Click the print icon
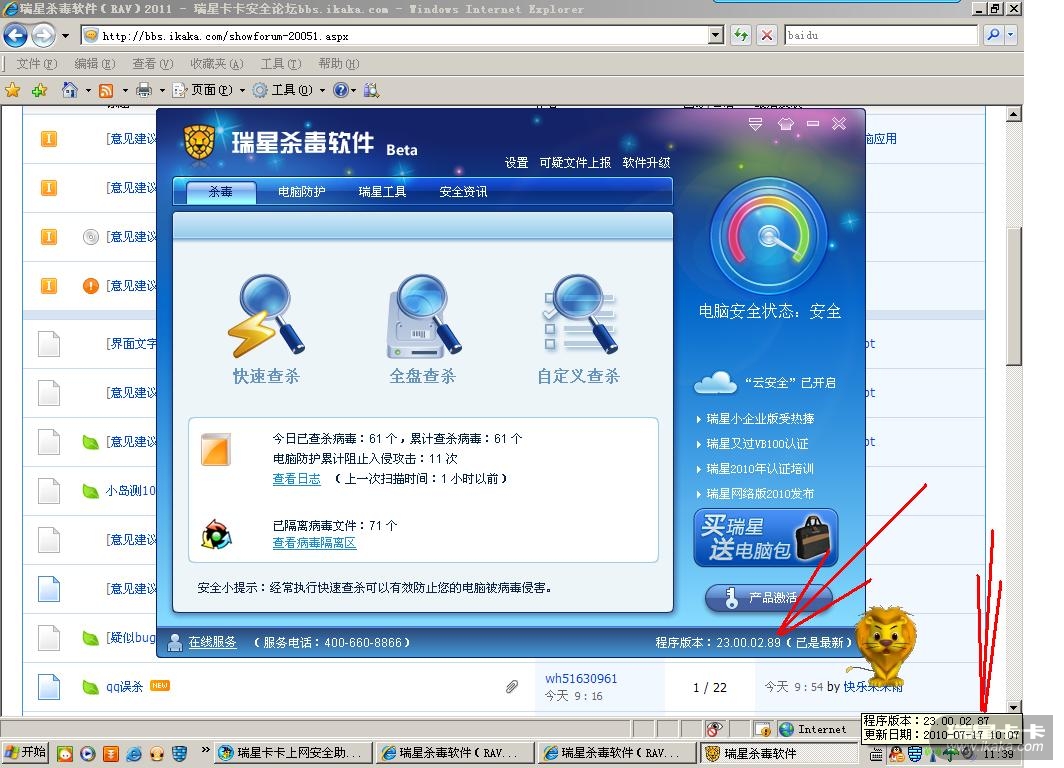 [143, 90]
